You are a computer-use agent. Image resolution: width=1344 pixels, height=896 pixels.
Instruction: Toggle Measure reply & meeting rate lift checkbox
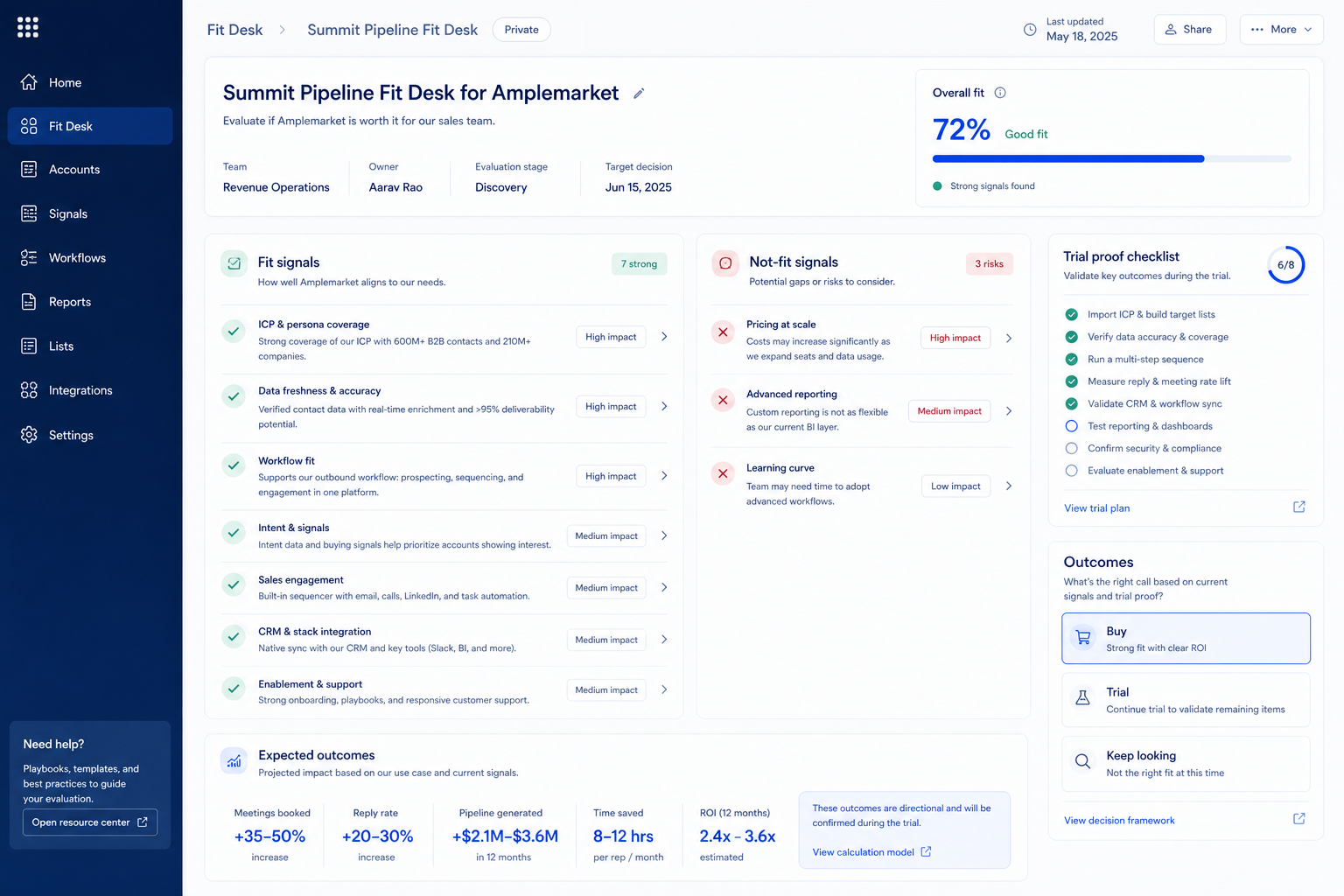(x=1071, y=381)
